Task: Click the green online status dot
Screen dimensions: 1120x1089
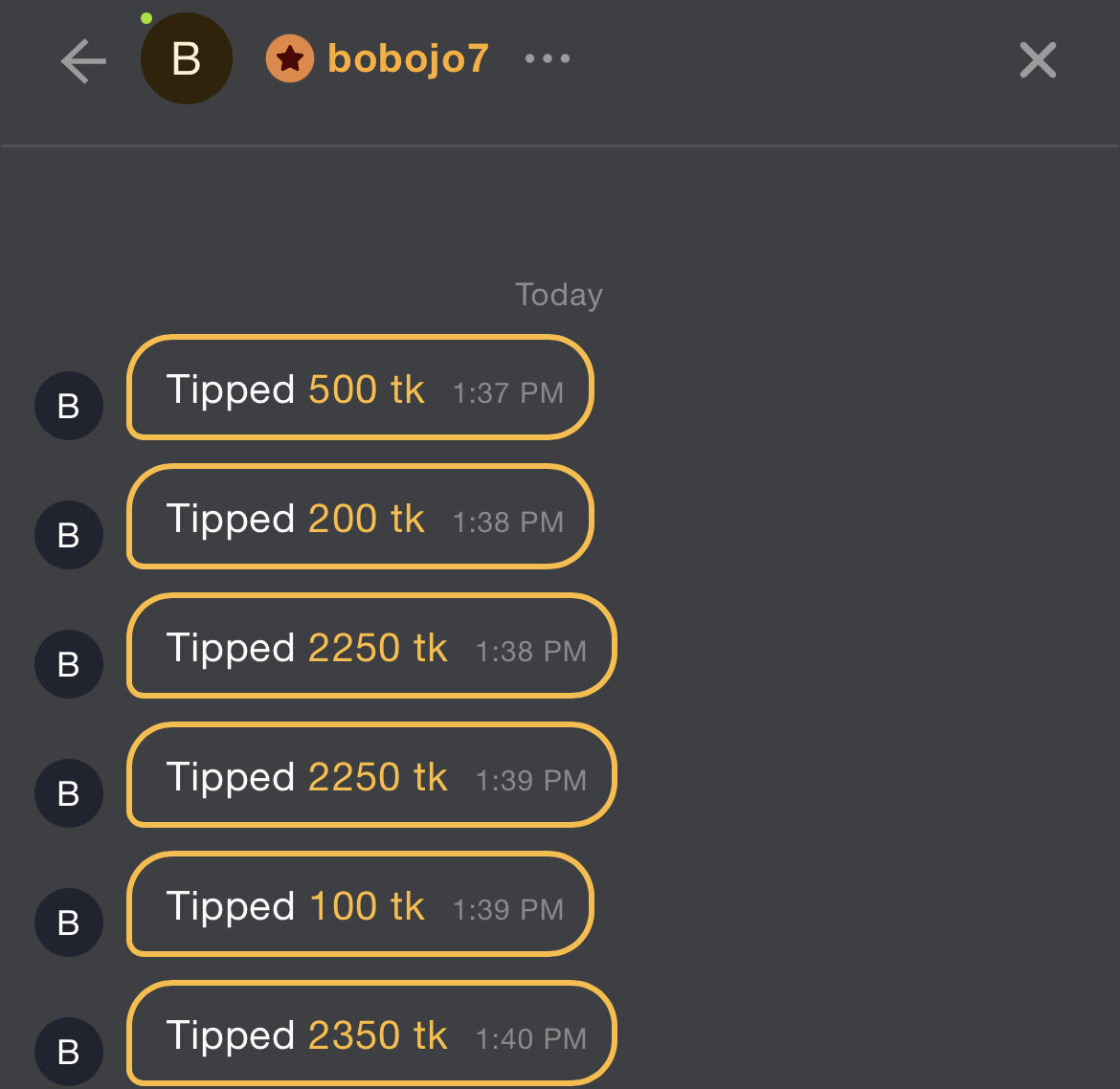Action: click(x=146, y=18)
